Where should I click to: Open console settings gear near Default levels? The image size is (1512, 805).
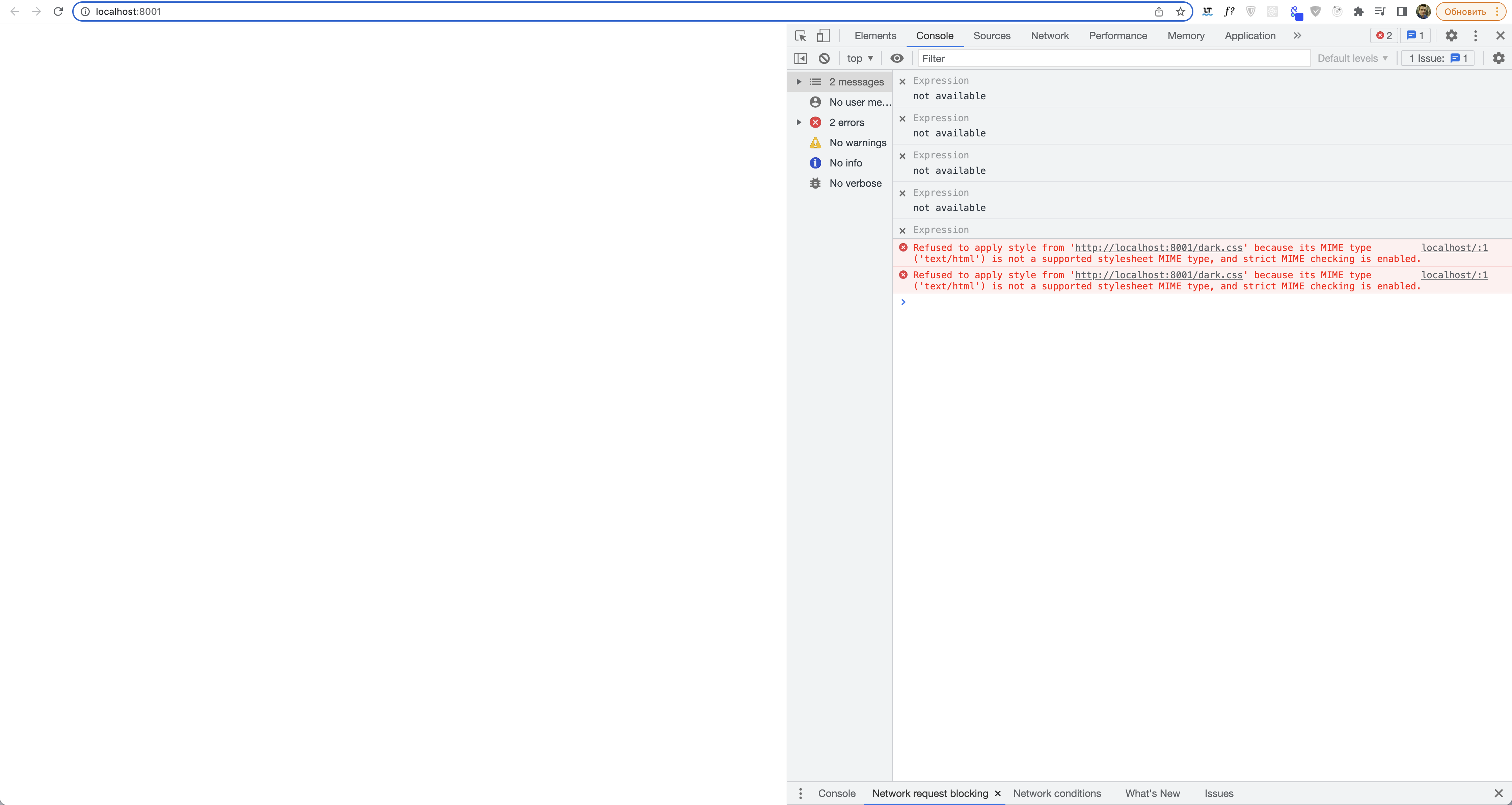(x=1499, y=58)
